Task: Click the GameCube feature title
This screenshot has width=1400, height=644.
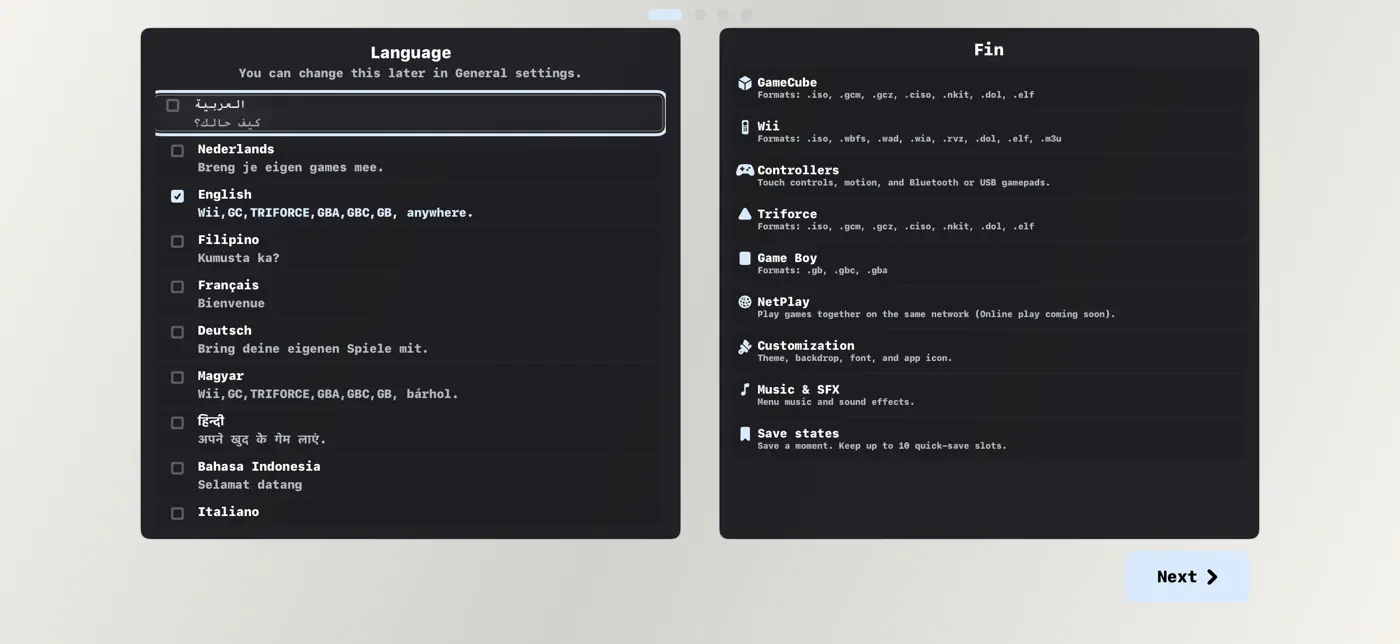Action: pyautogui.click(x=787, y=82)
